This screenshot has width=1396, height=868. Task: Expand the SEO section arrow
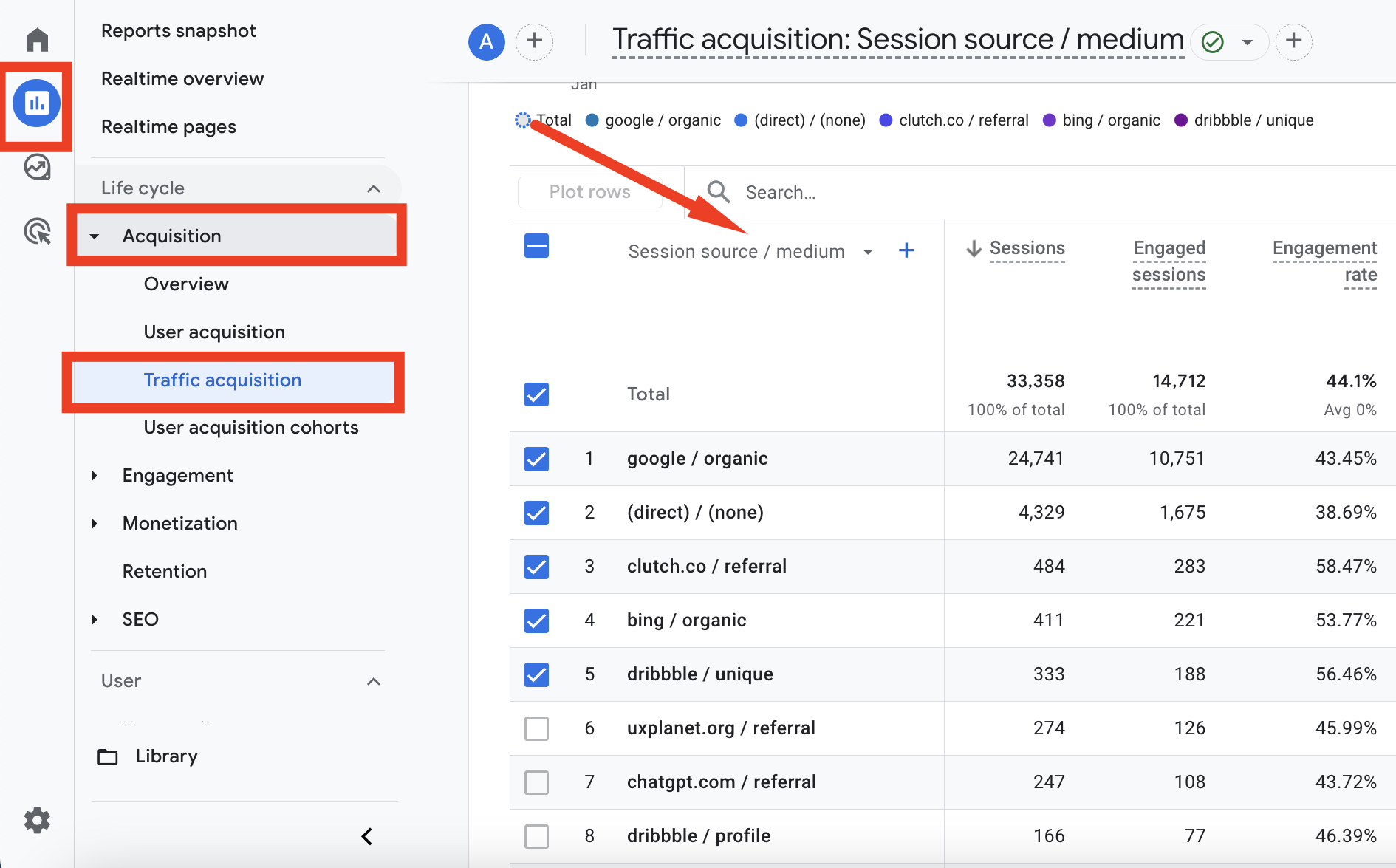coord(95,620)
